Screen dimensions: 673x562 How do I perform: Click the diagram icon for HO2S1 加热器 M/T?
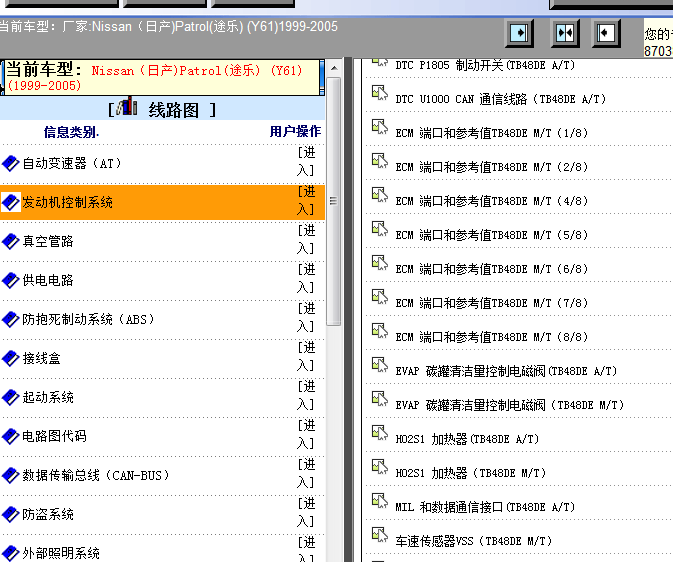(x=380, y=467)
